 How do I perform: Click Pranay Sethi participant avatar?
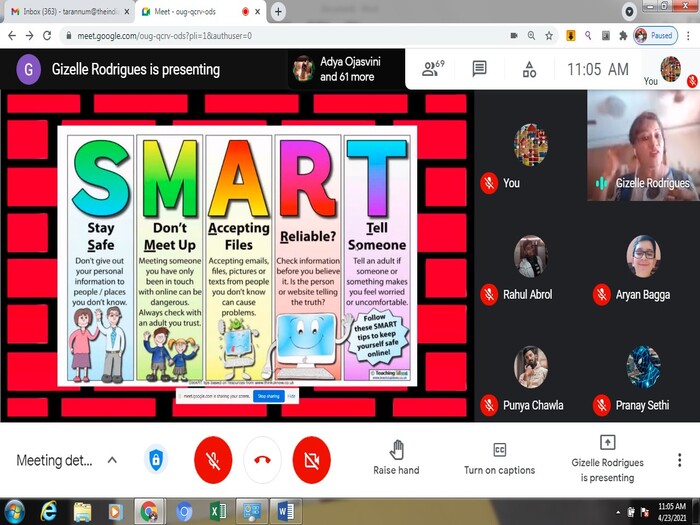click(643, 367)
